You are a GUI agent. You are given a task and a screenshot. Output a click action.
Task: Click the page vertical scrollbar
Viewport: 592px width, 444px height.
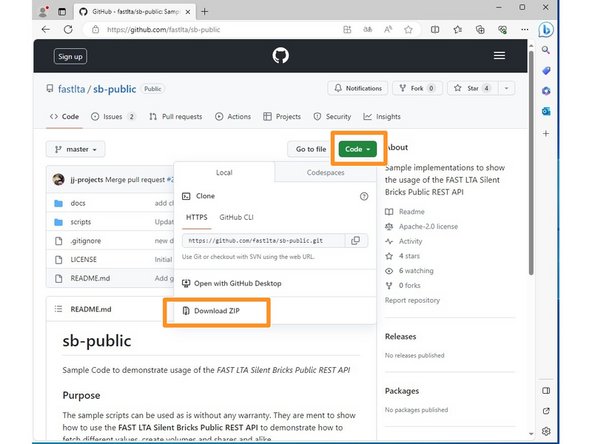pyautogui.click(x=531, y=162)
